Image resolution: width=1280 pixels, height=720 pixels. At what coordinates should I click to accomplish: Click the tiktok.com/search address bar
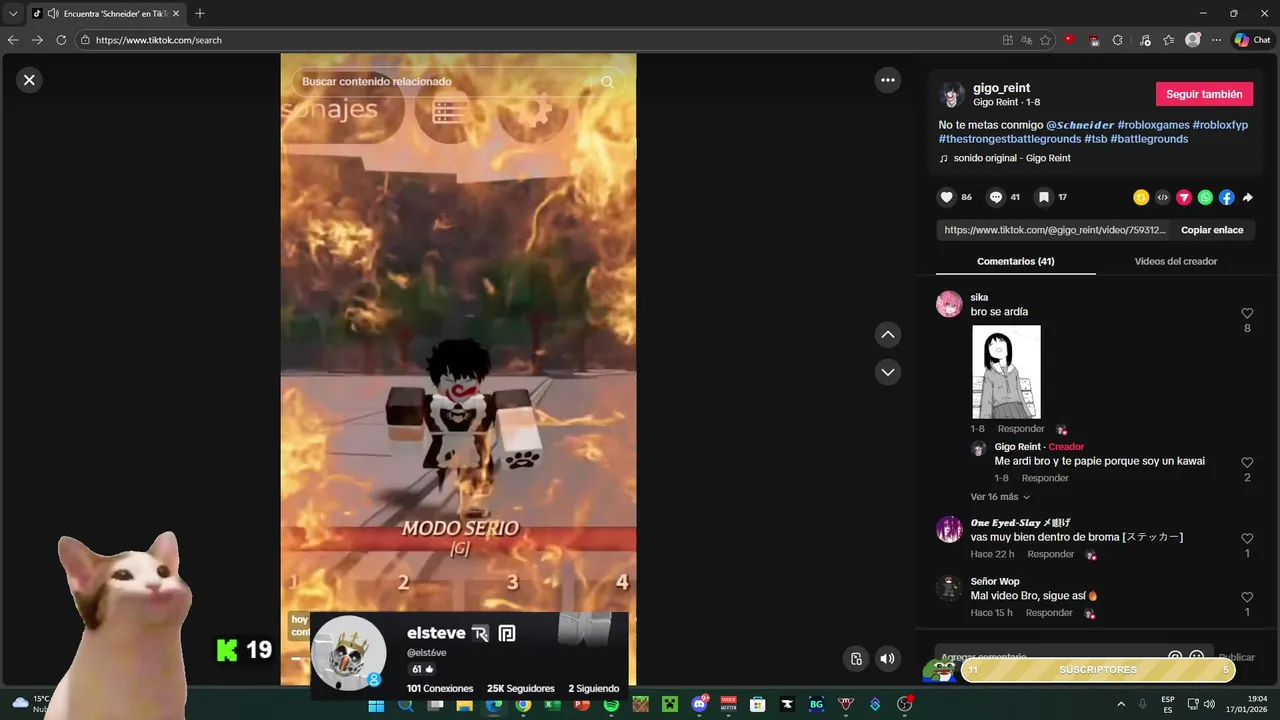coord(540,40)
